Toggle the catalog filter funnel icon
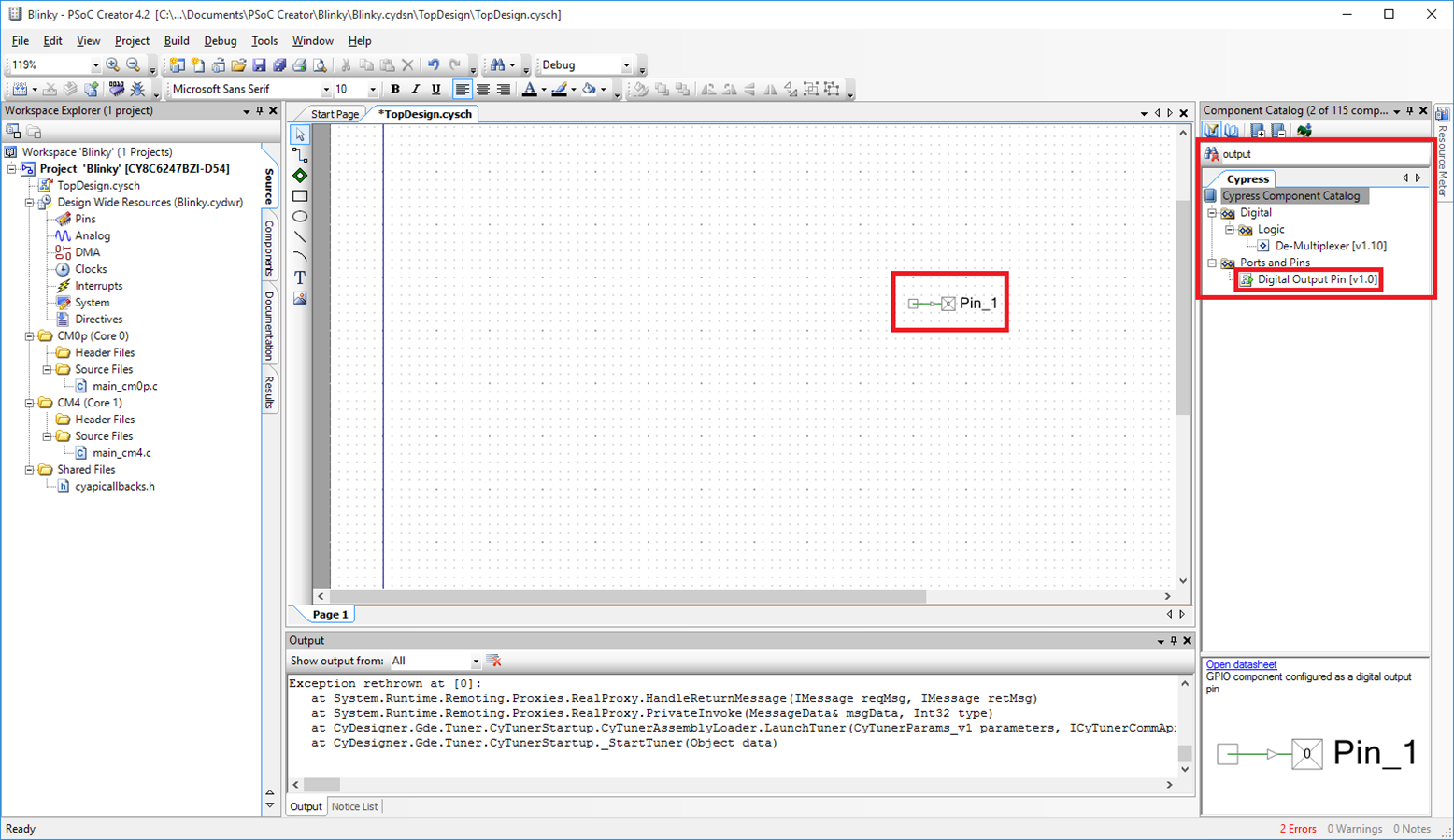 click(x=1212, y=131)
